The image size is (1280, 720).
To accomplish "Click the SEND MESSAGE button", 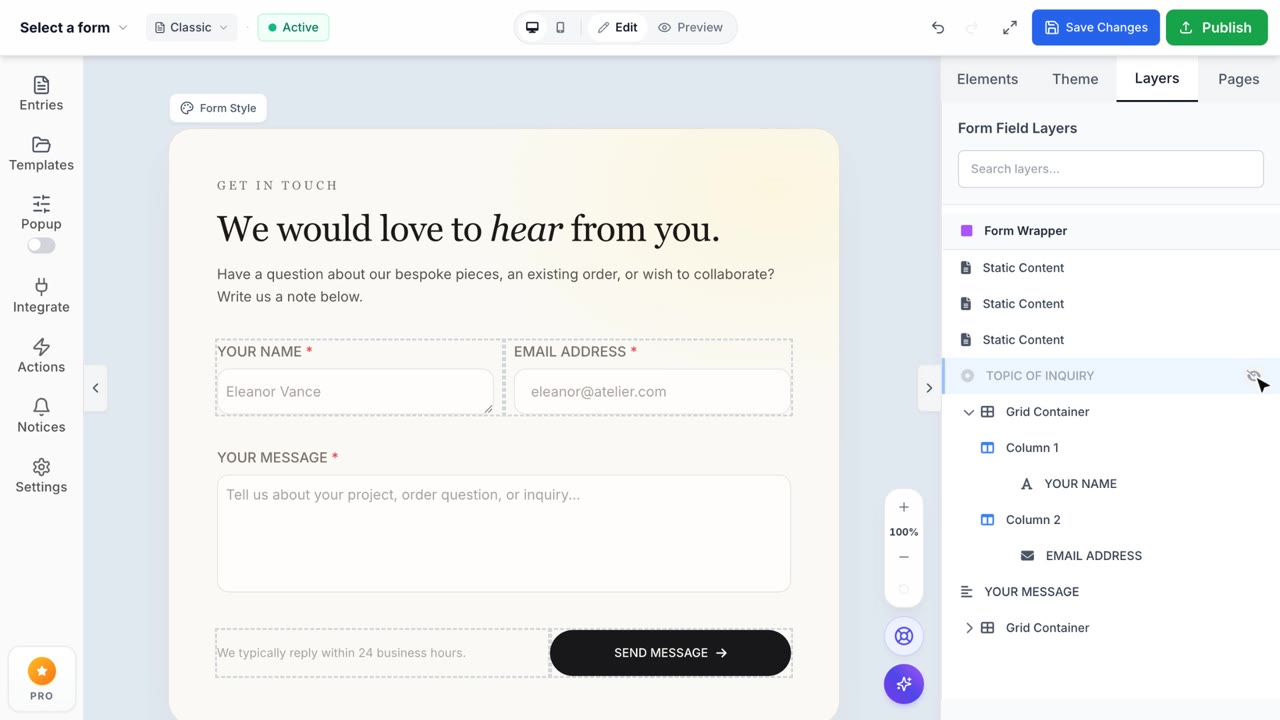I will [670, 653].
